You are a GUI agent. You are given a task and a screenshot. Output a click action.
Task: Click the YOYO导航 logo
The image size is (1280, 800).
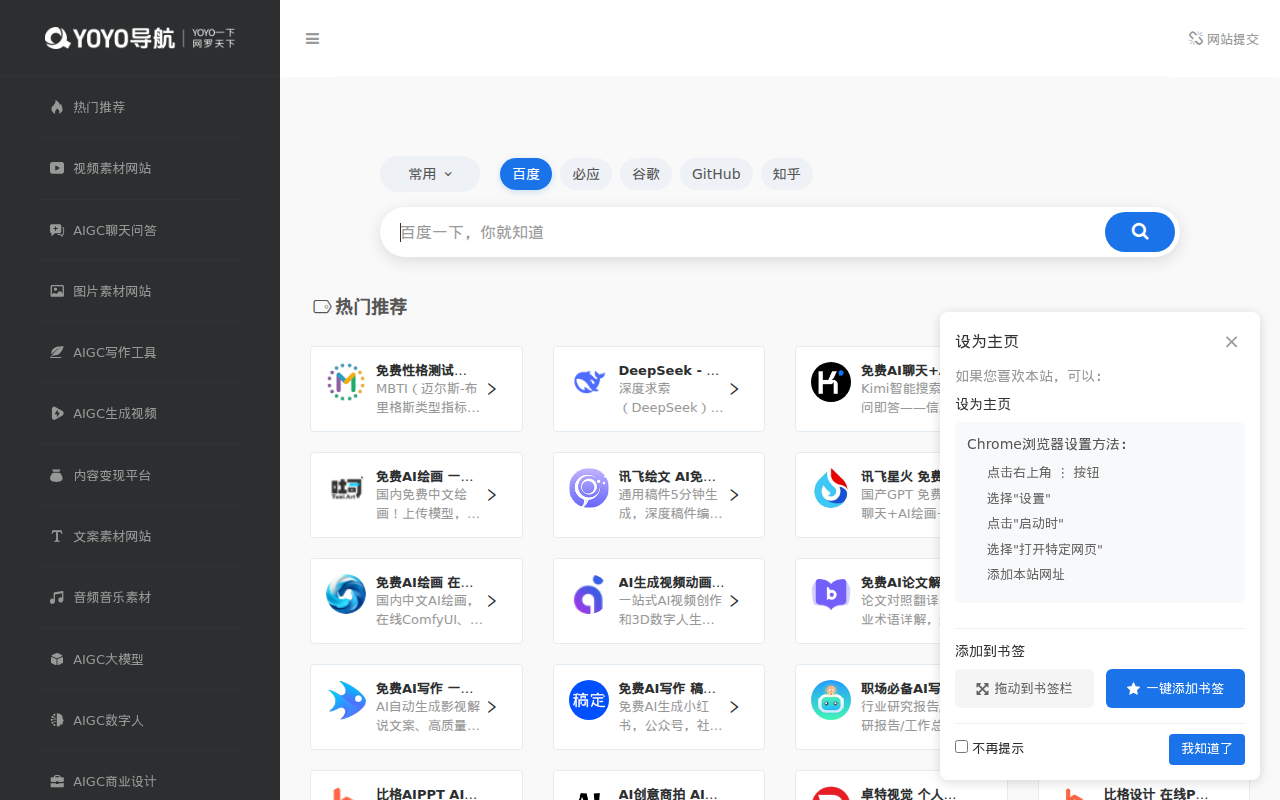click(x=140, y=38)
